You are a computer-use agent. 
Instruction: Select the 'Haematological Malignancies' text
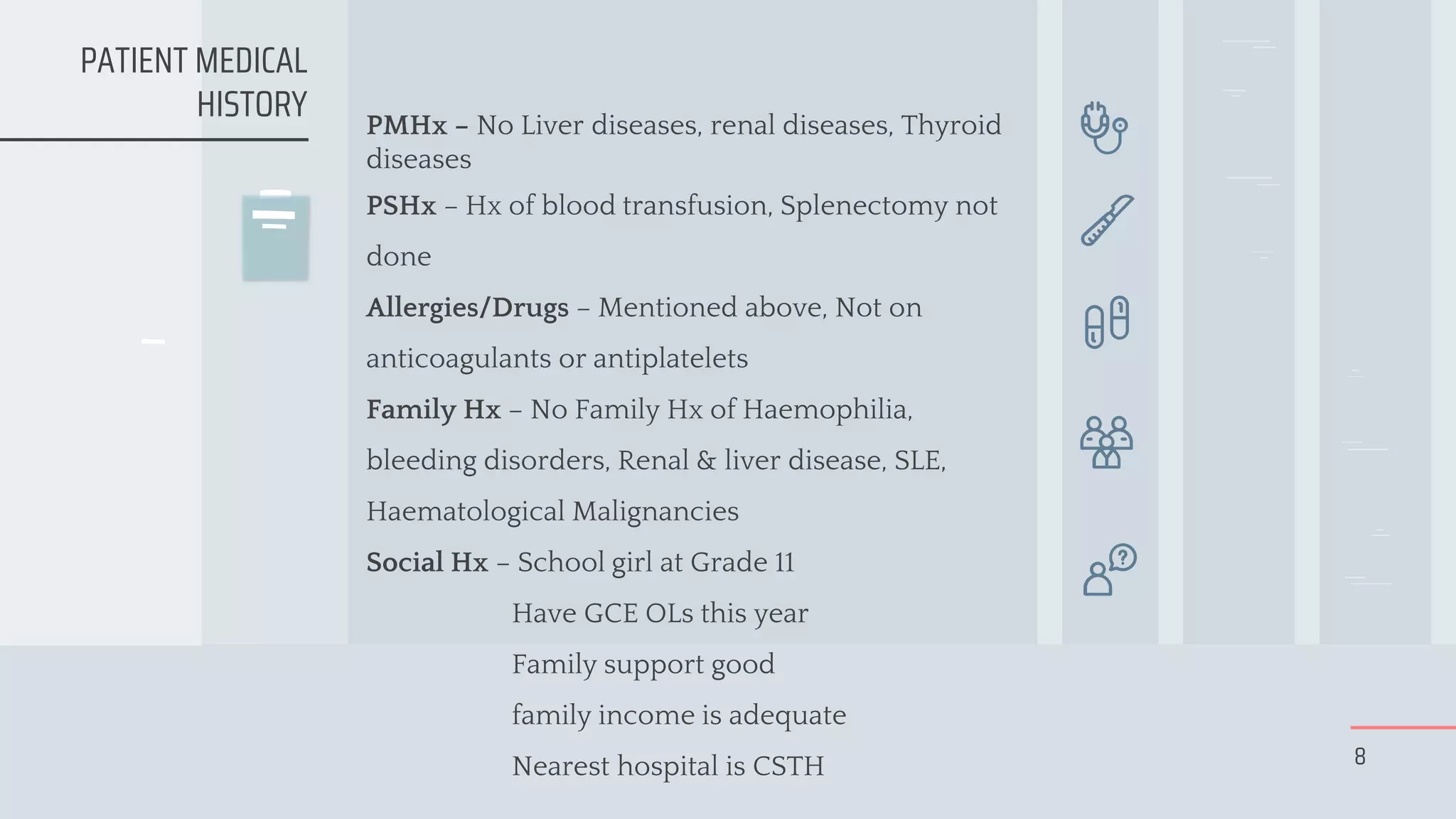552,512
